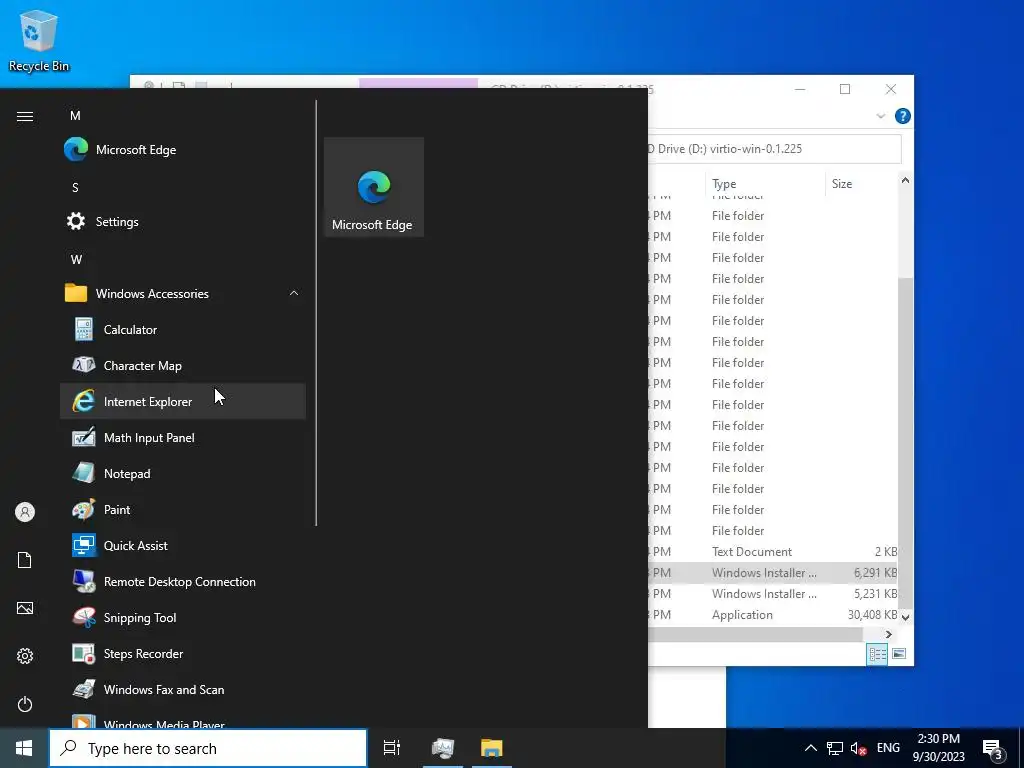
Task: Click the Settings gear in Start sidebar
Action: pyautogui.click(x=25, y=656)
